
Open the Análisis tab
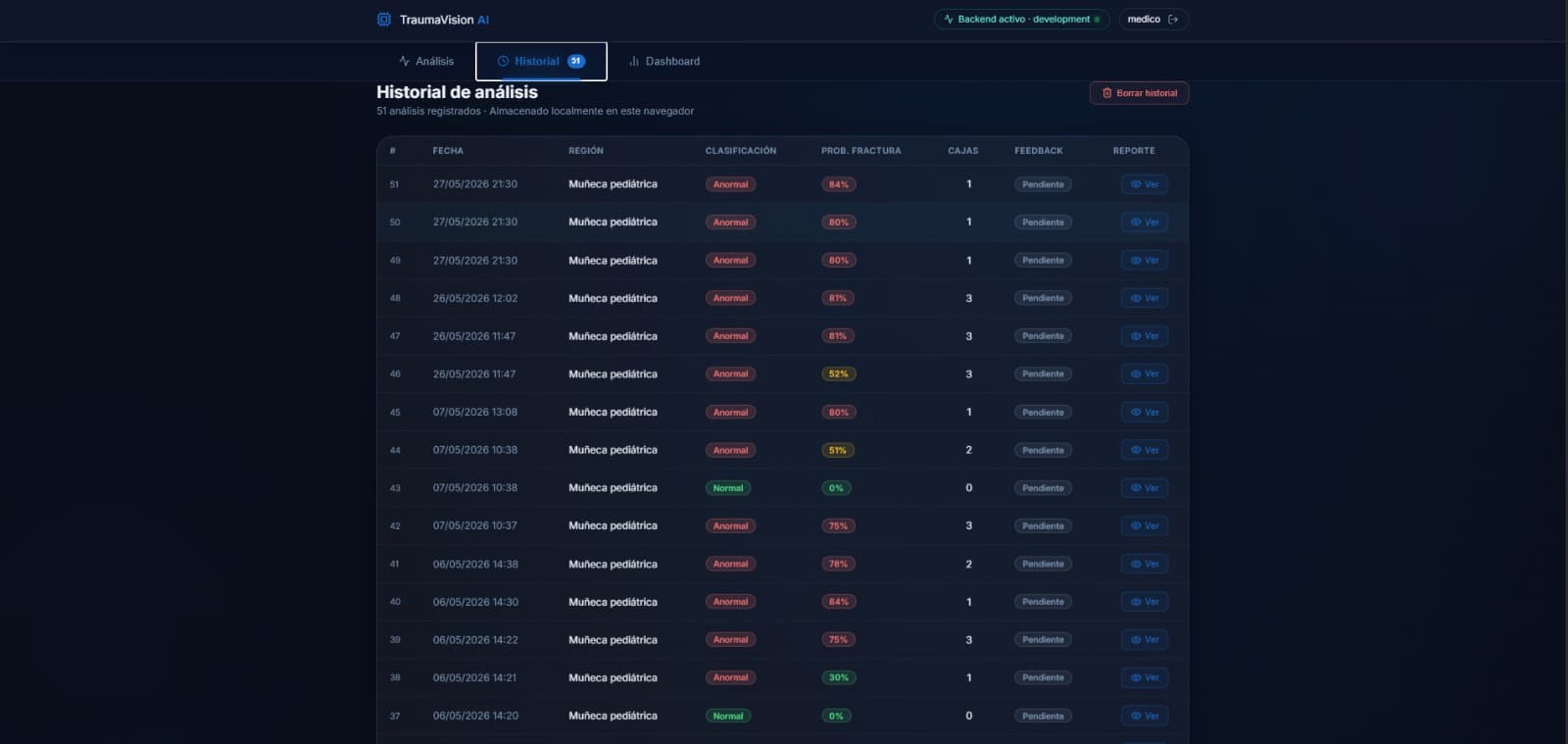click(x=426, y=61)
